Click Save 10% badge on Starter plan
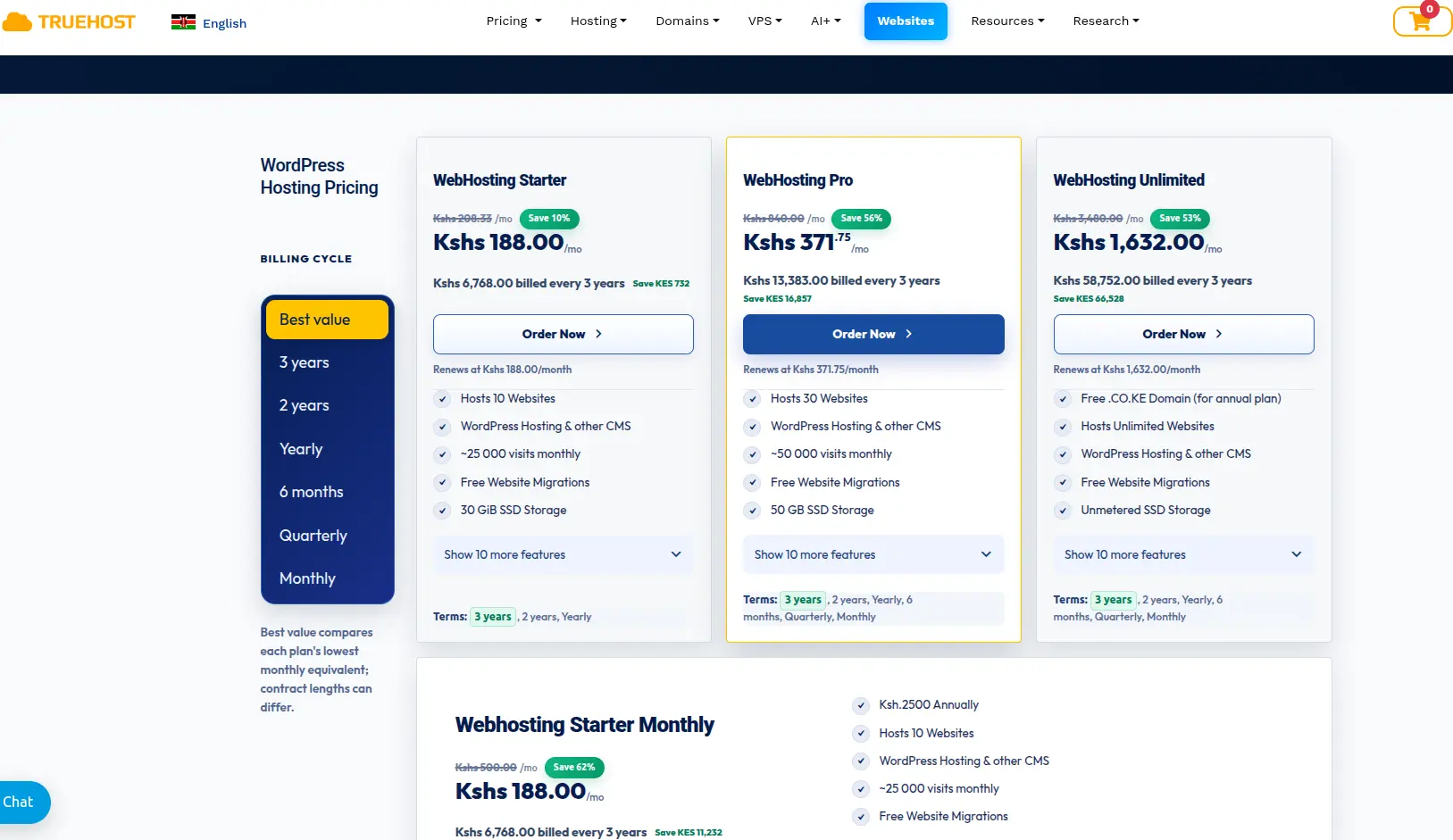Screen dimensions: 1453x840 coord(549,218)
